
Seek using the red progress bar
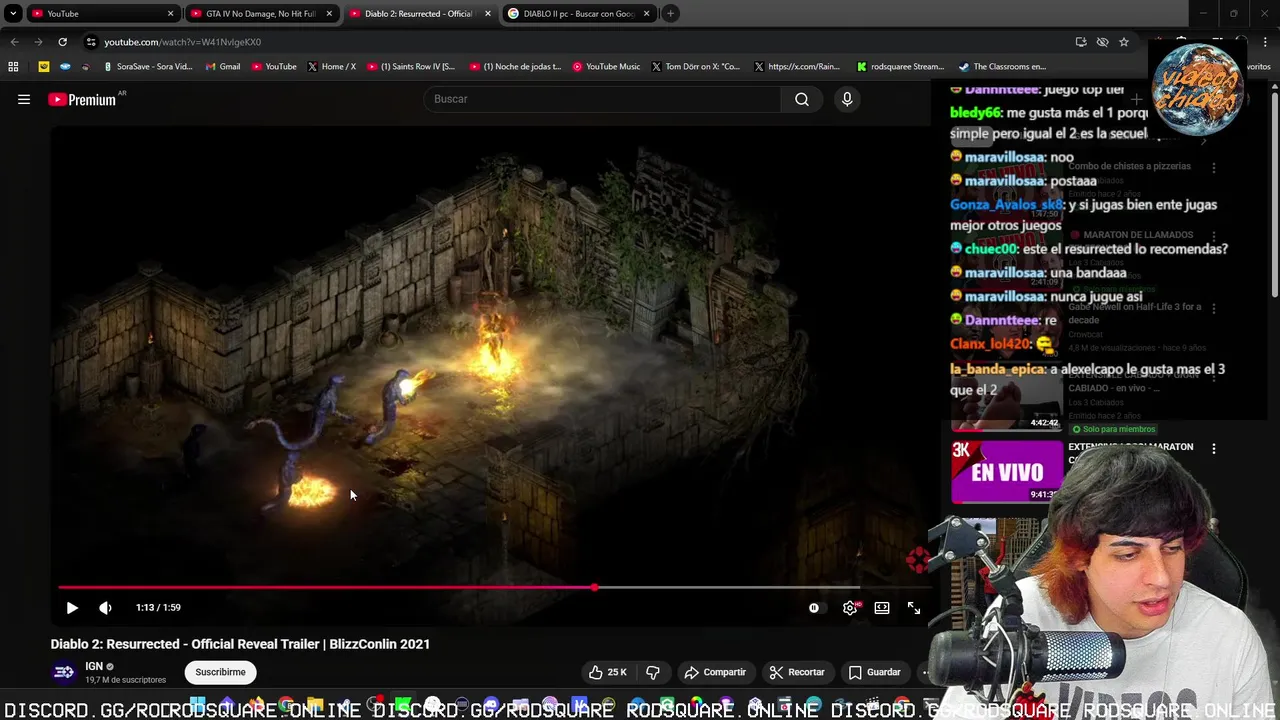[x=460, y=587]
